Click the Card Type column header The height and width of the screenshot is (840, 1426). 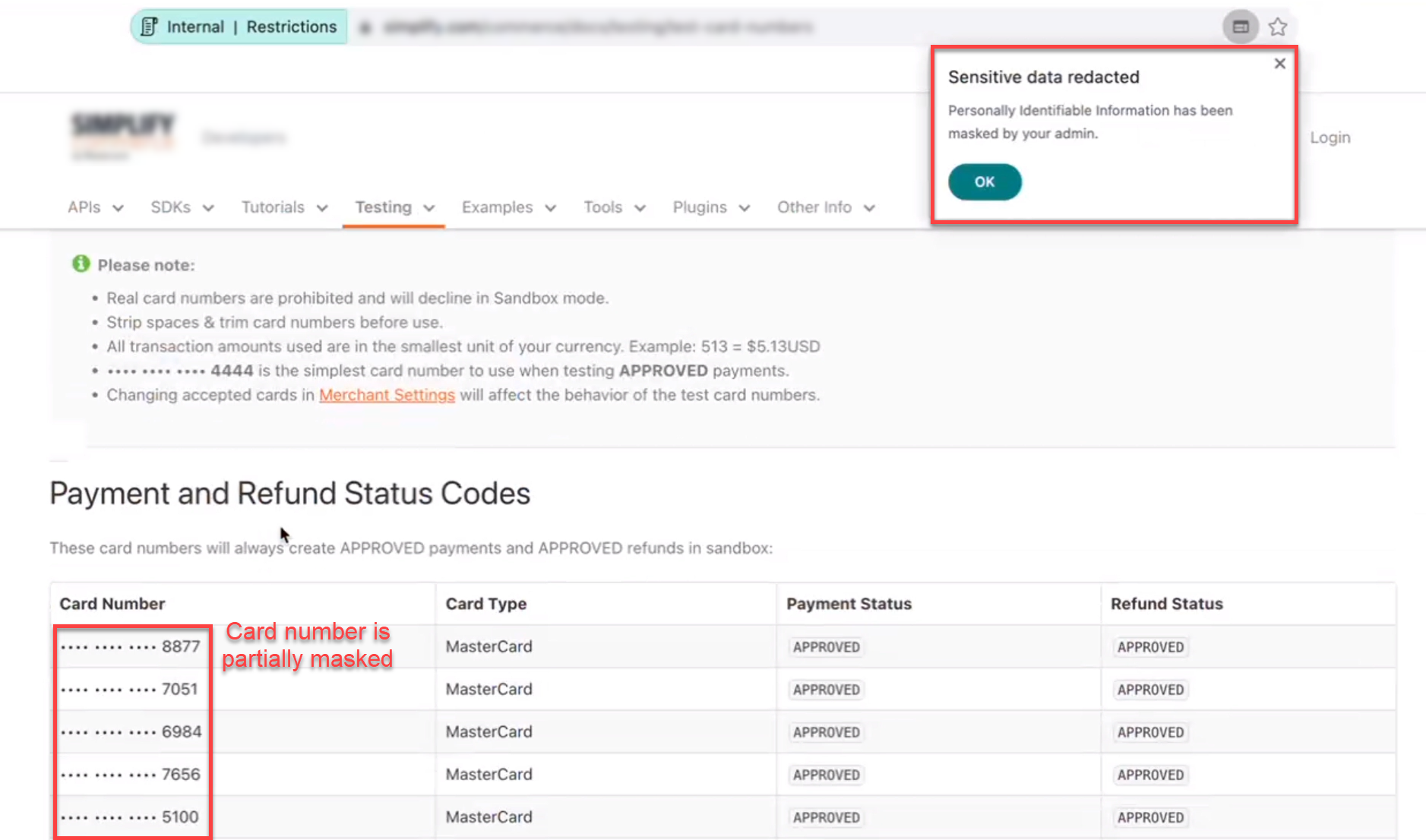click(486, 604)
